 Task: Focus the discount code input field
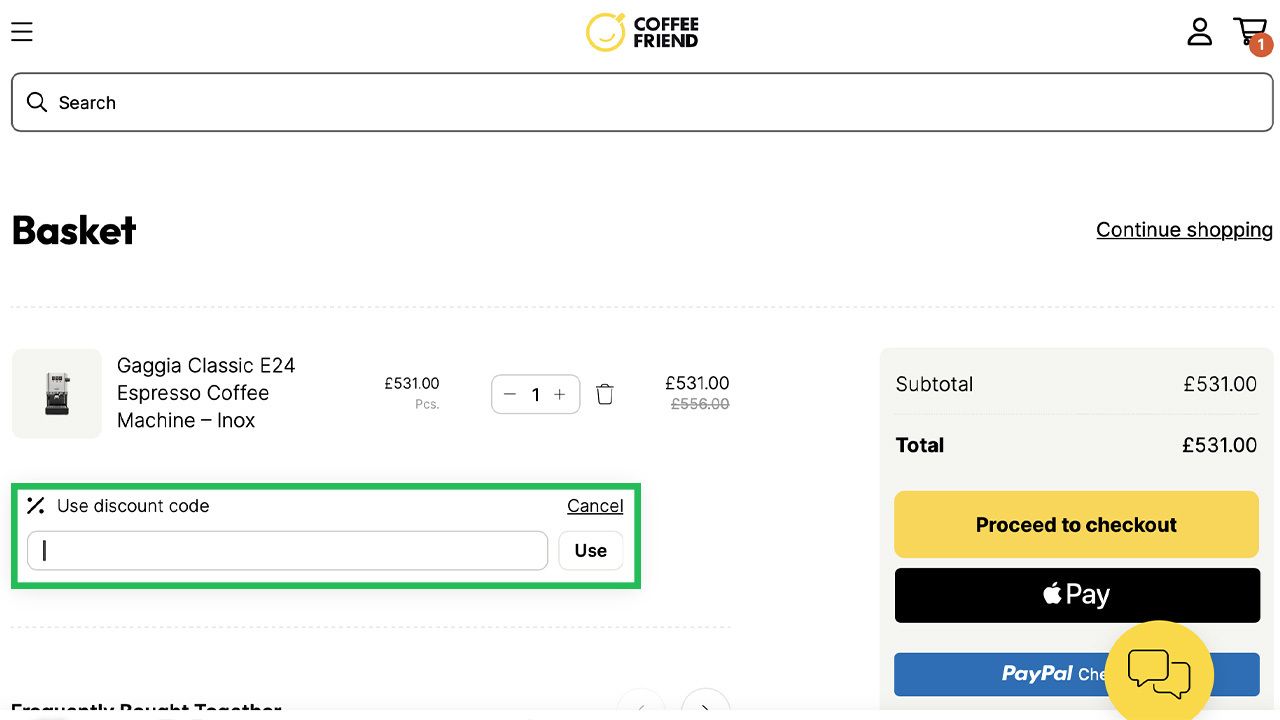pos(288,551)
